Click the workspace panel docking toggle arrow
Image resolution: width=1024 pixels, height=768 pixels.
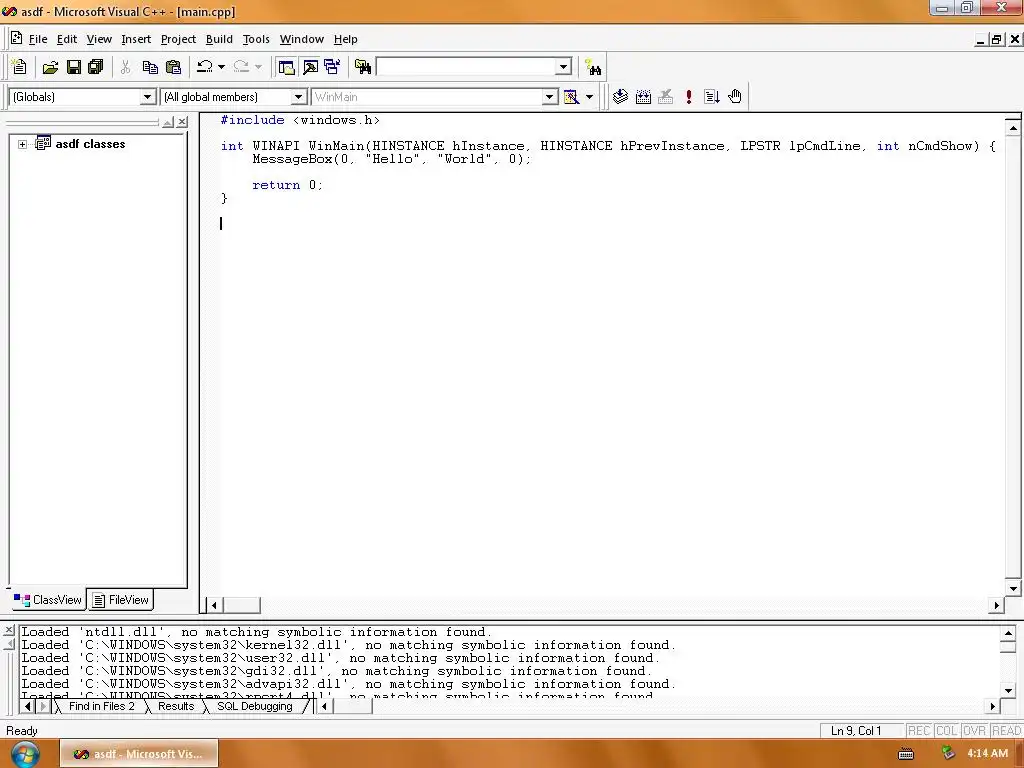click(x=168, y=122)
